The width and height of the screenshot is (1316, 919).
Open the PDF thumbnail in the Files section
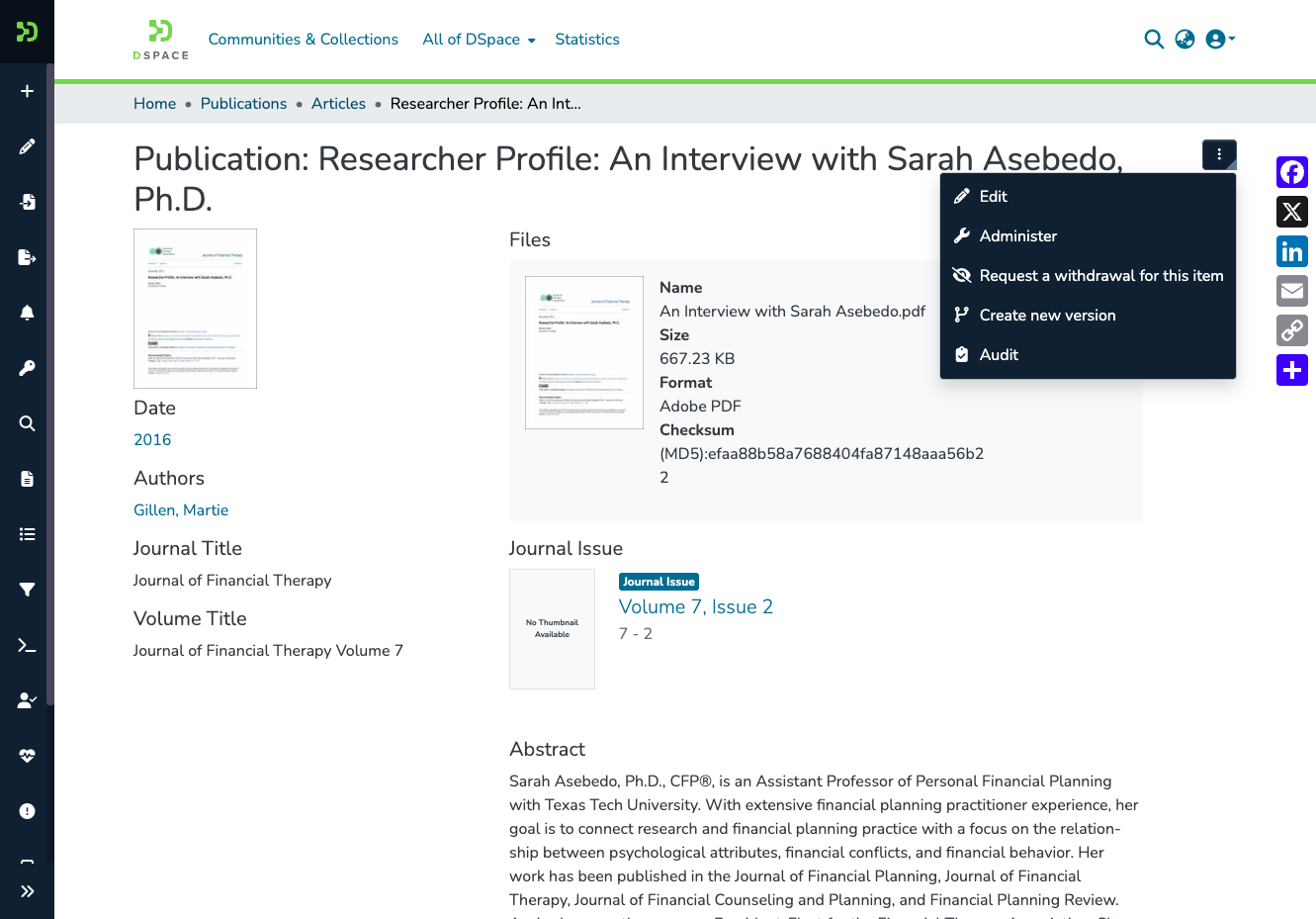coord(584,352)
